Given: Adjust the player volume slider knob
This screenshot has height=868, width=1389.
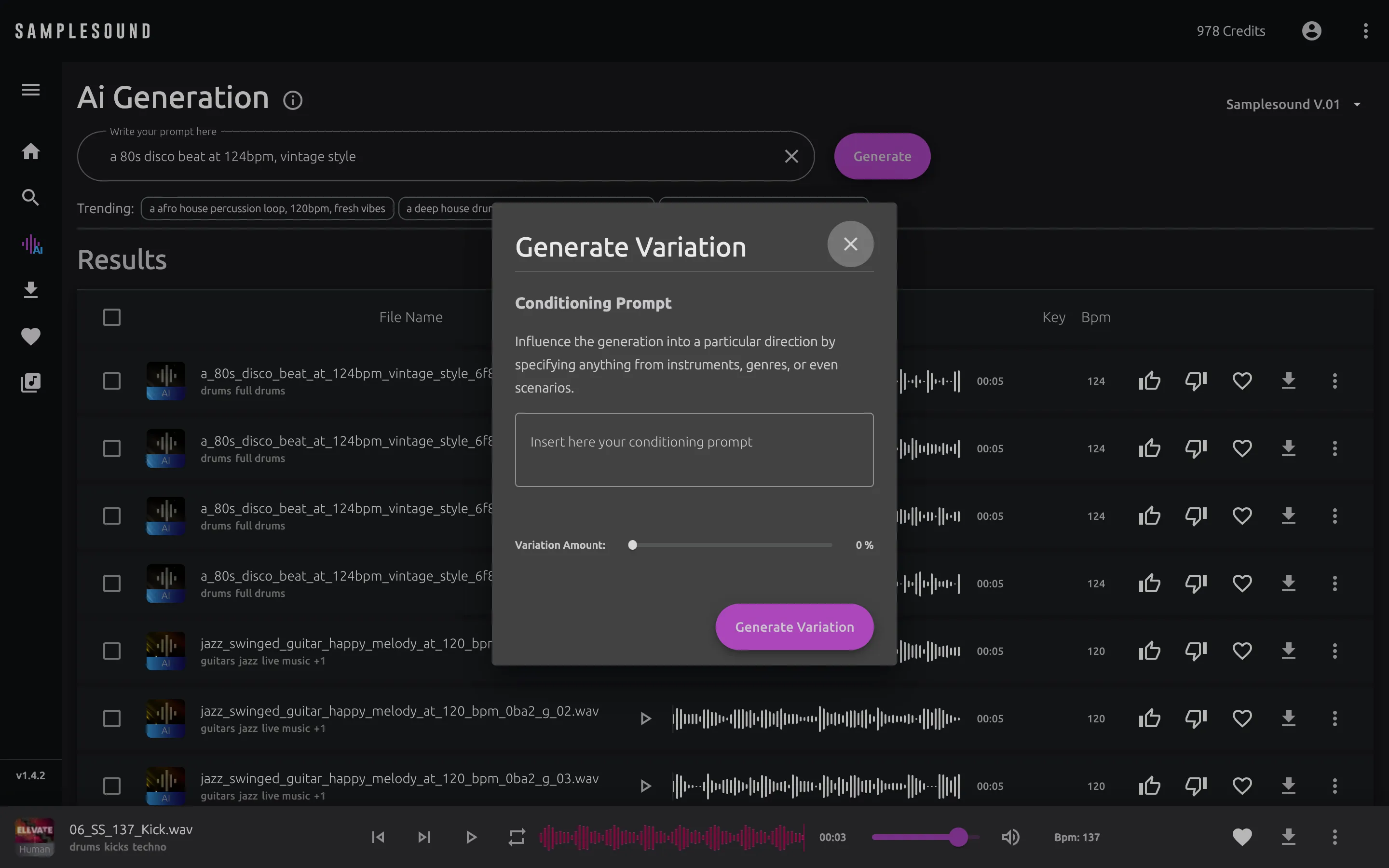Looking at the screenshot, I should [x=958, y=837].
